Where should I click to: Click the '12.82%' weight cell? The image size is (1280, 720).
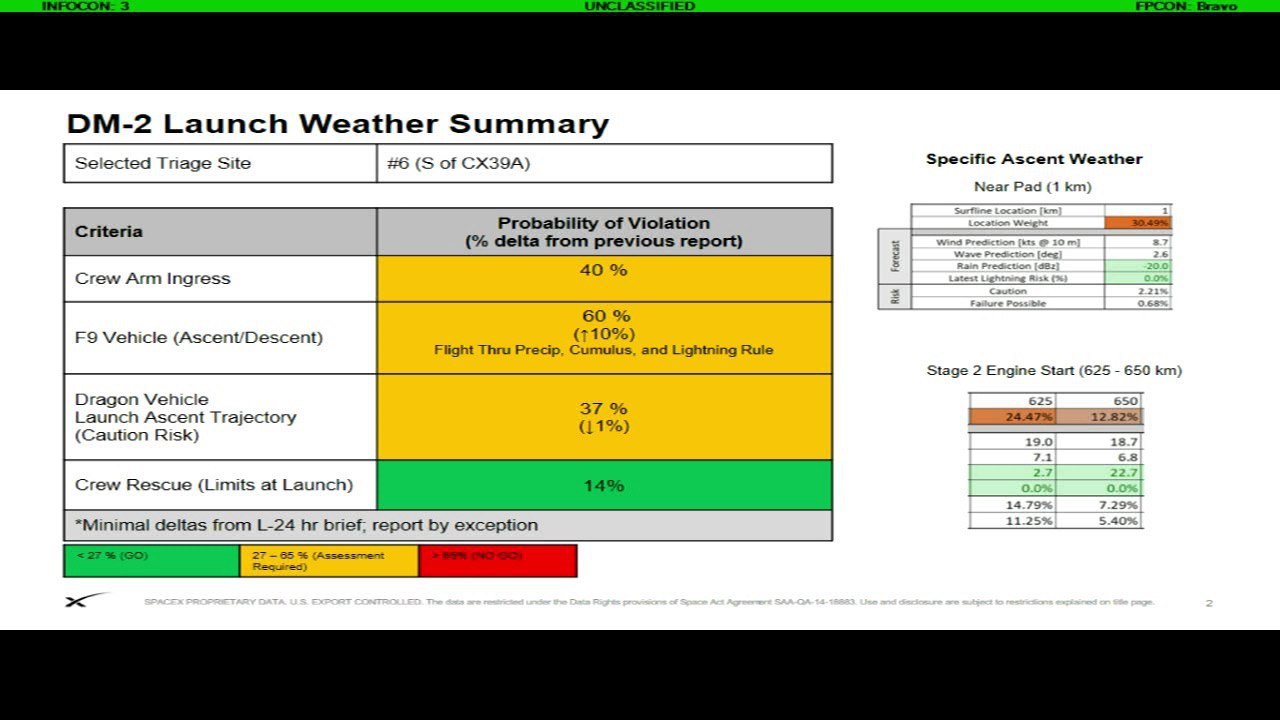coord(1098,417)
